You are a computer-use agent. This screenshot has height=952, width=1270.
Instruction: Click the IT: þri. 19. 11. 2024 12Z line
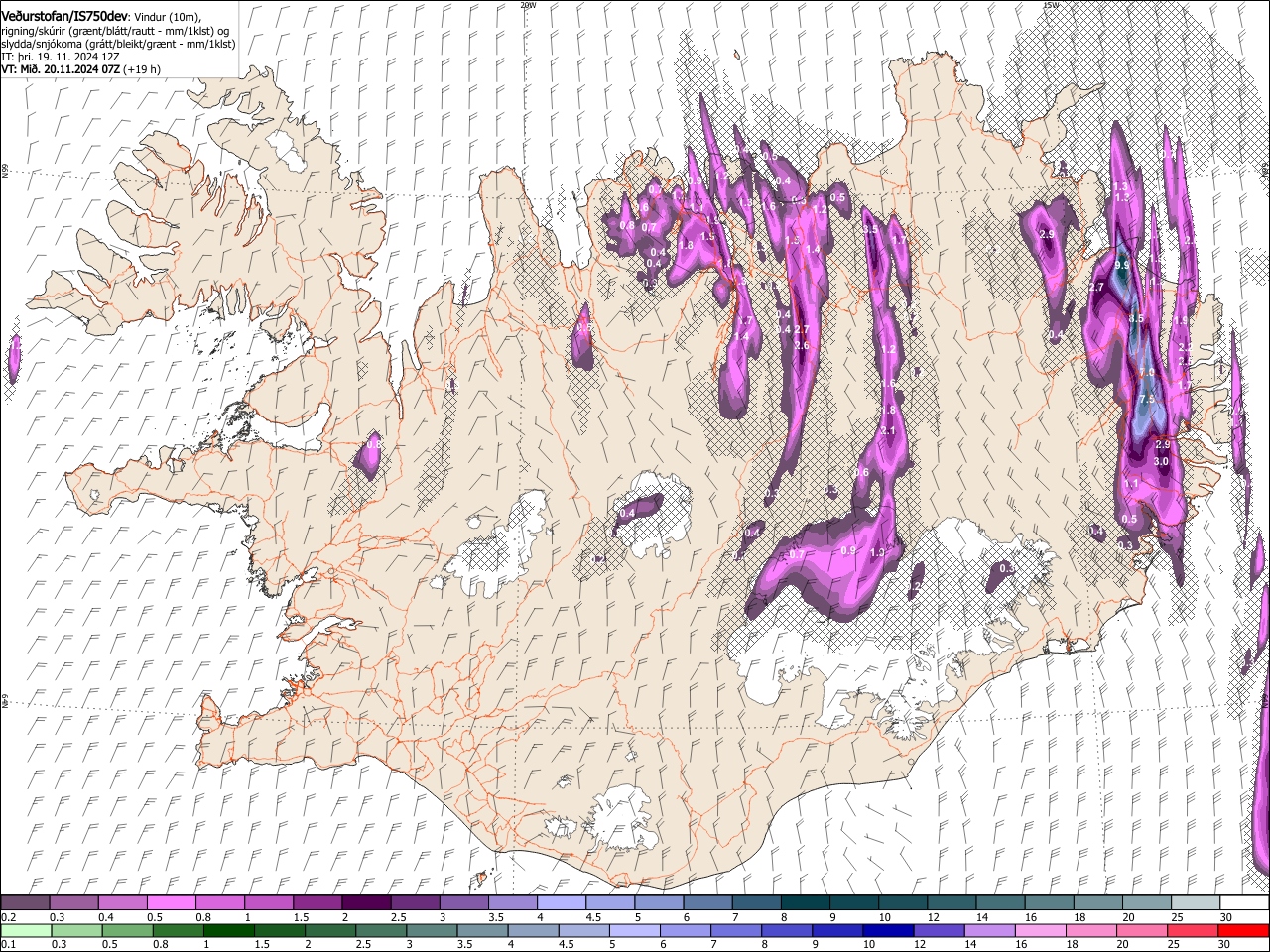[x=61, y=57]
